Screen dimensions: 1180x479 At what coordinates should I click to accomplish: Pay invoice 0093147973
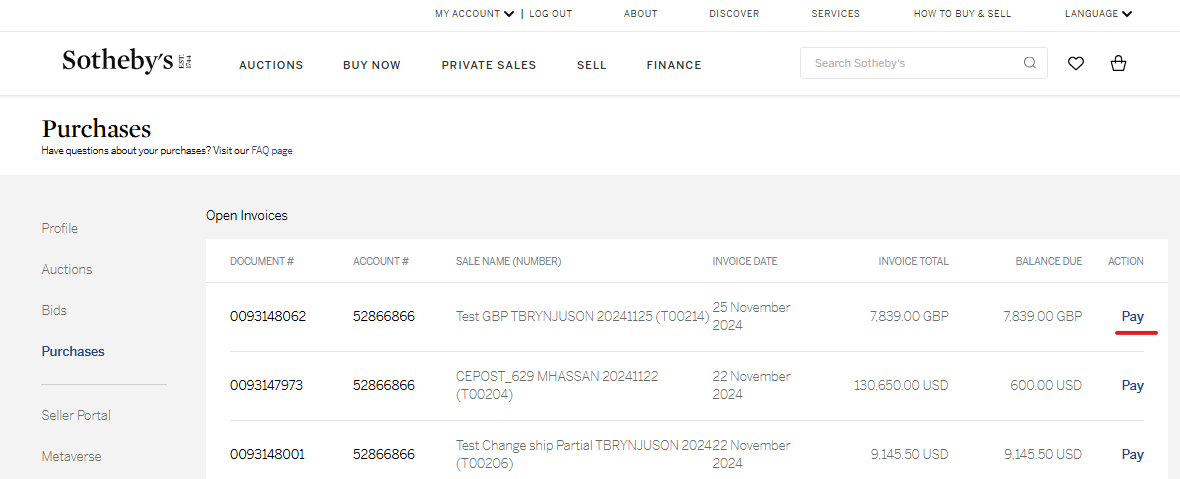tap(1133, 386)
